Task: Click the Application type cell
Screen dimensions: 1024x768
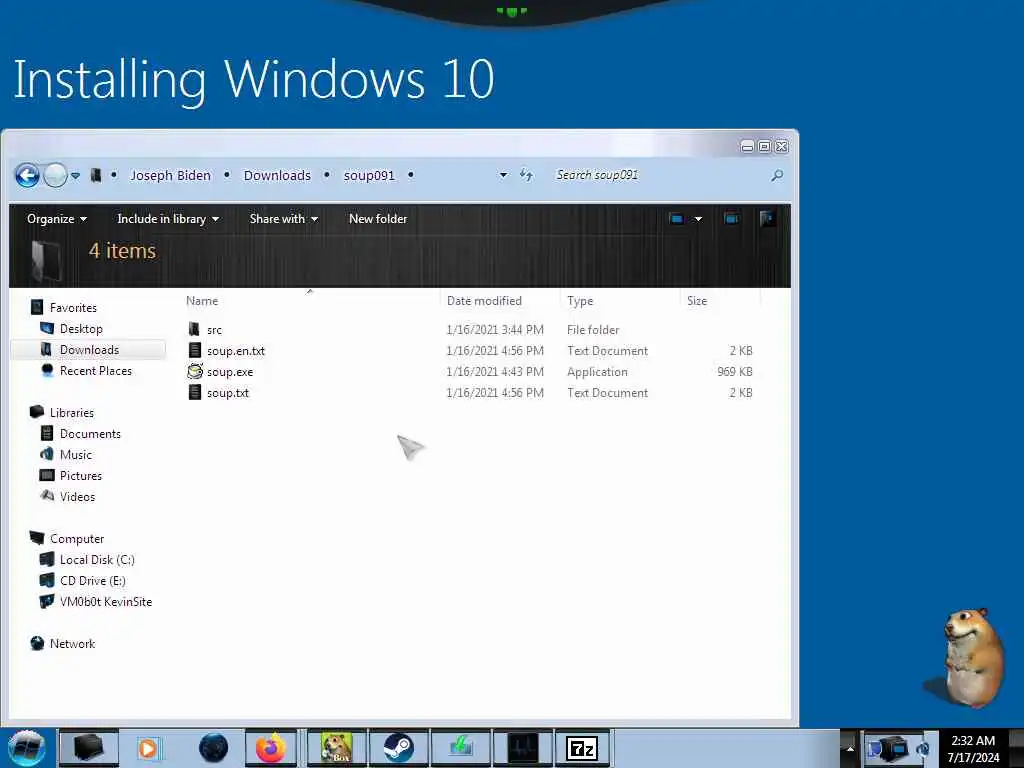Action: pos(597,372)
